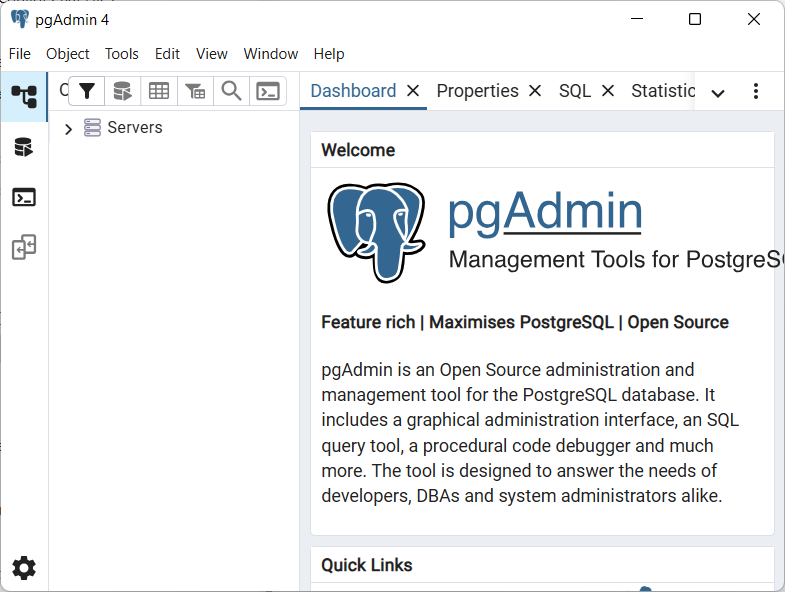
Task: Click 'Management Tools for PostgreSQL' tagline
Action: tap(616, 260)
